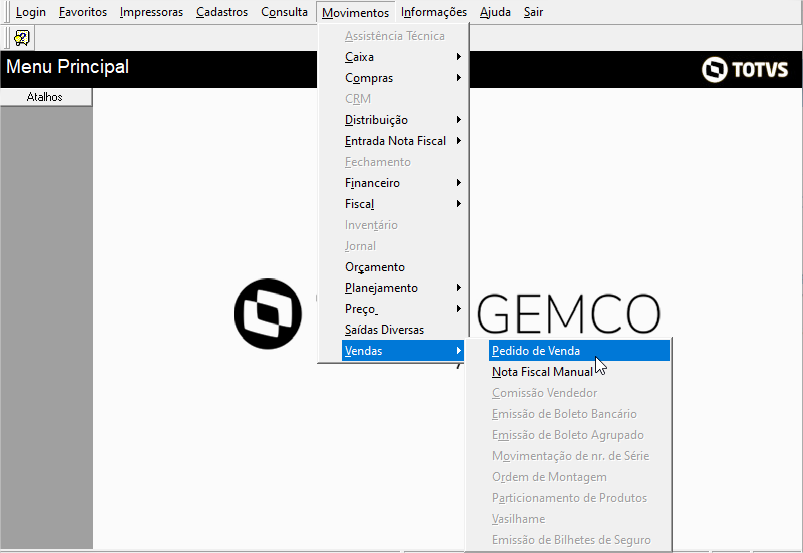Expand the Caixa submenu
The image size is (803, 553).
pyautogui.click(x=403, y=57)
